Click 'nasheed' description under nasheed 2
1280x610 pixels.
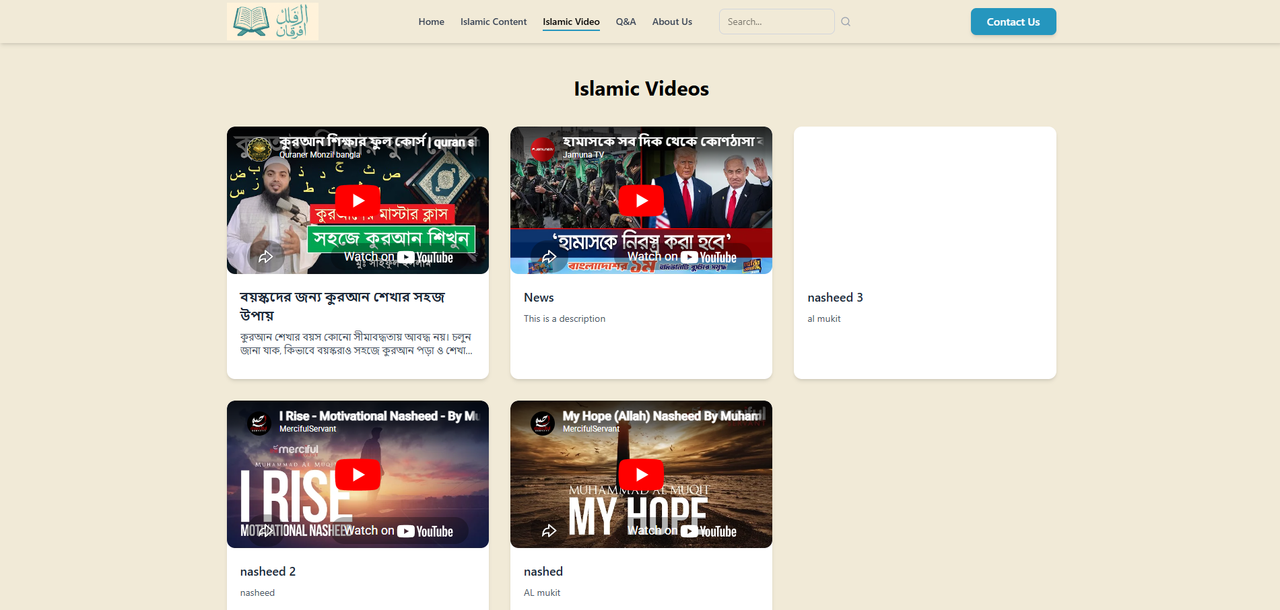click(257, 593)
